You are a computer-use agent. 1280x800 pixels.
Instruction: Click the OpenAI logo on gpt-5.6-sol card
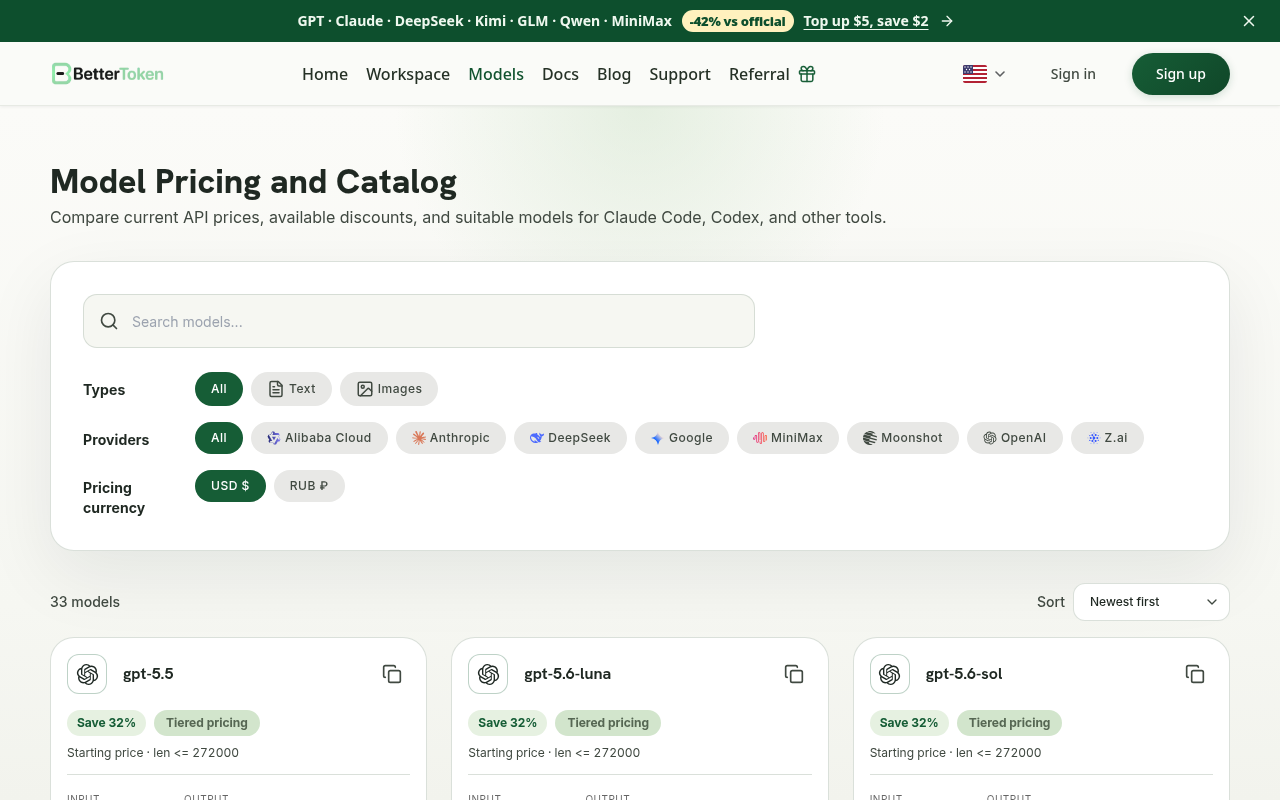890,674
